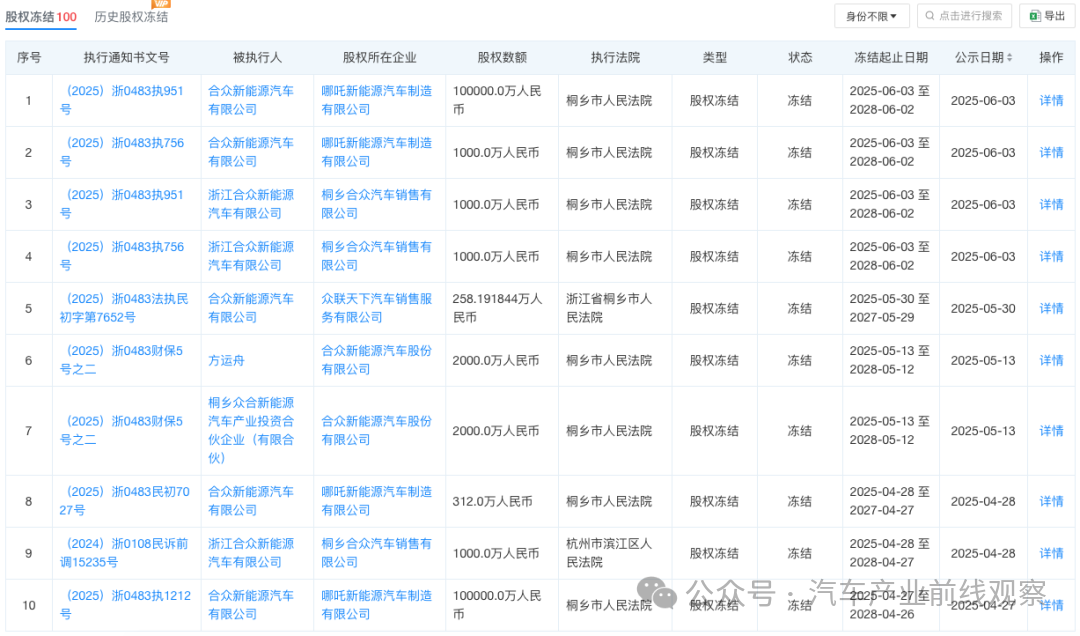The height and width of the screenshot is (636, 1080).
Task: Open （2024）浙0108民诉前调15235号 link
Action: 124,553
